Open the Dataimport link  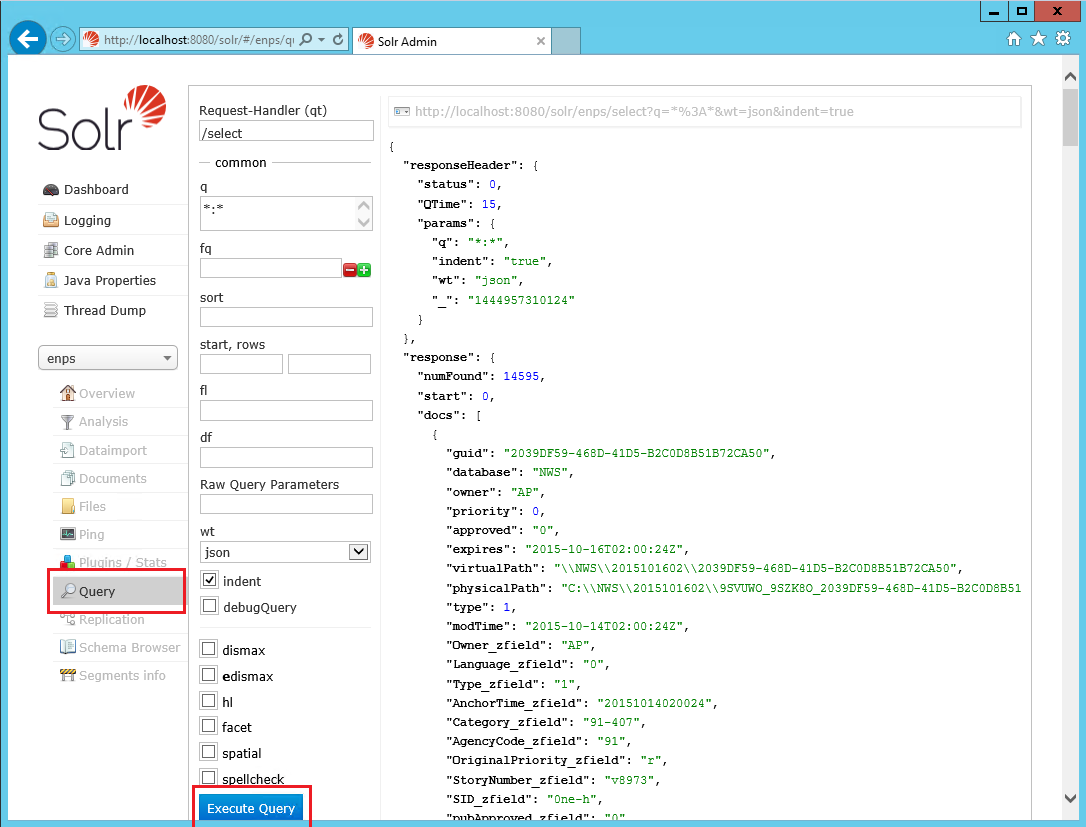pyautogui.click(x=113, y=450)
